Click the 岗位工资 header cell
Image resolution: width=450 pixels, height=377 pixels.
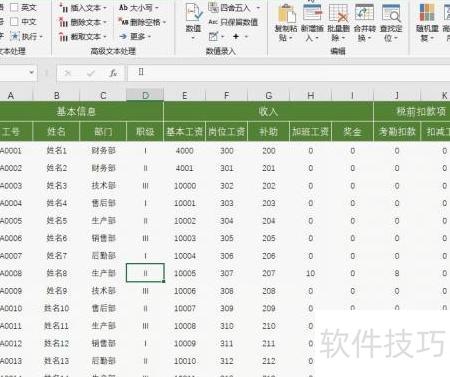click(x=227, y=132)
